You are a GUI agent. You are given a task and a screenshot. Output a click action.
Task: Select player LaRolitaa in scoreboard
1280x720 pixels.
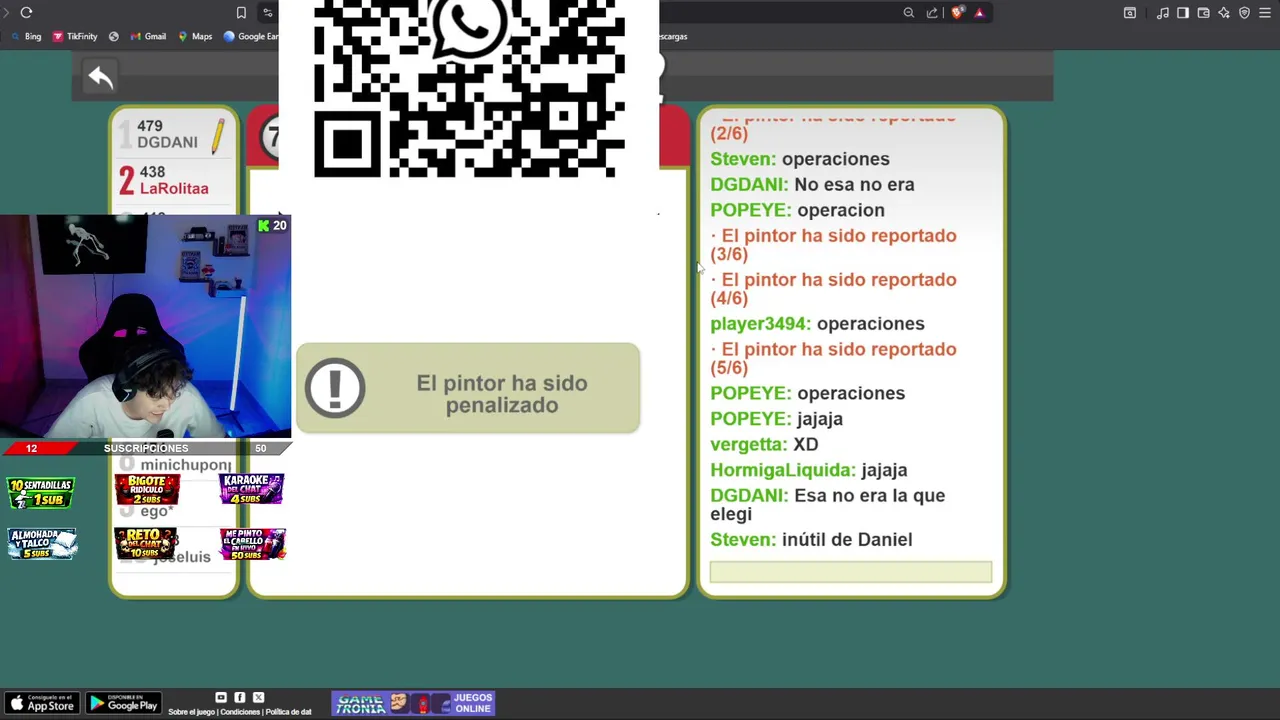(x=174, y=180)
